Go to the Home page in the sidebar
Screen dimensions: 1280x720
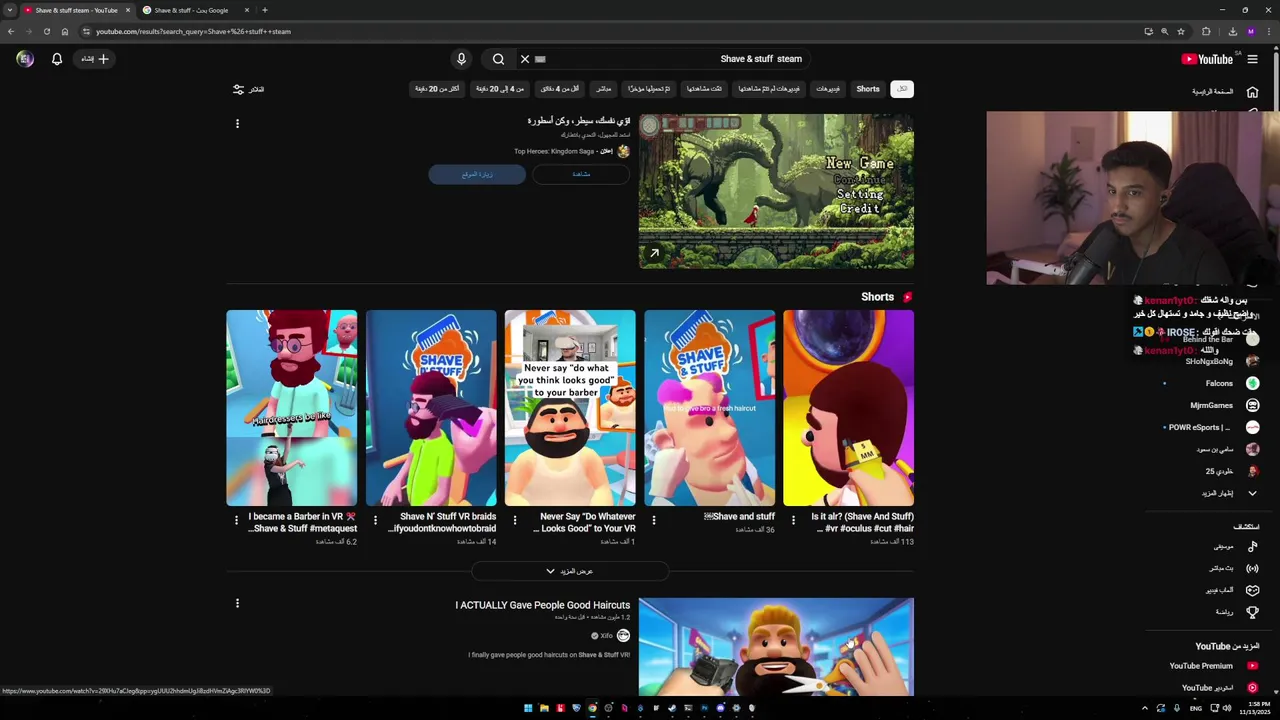tap(1222, 92)
